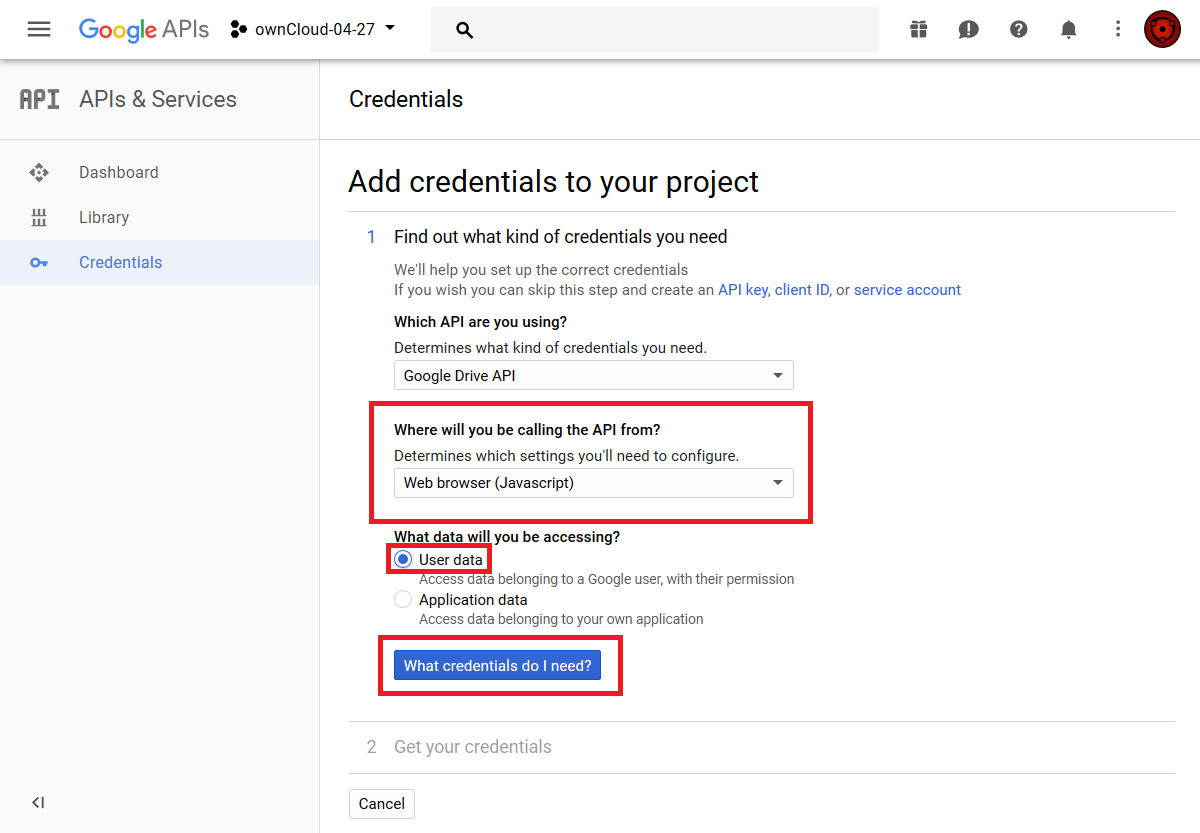The image size is (1200, 833).
Task: Click the feedback icon in the top bar
Action: (x=968, y=29)
